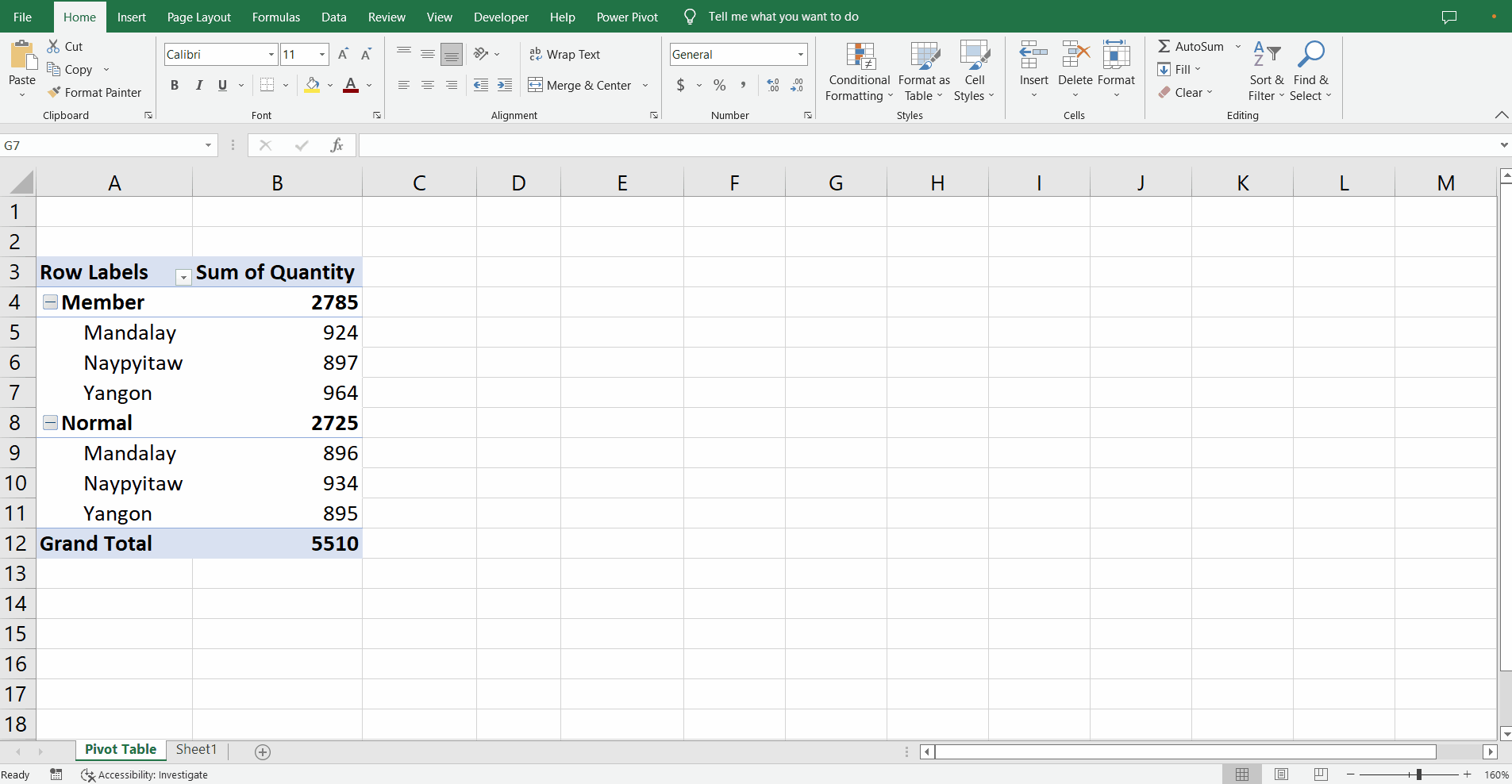This screenshot has height=784, width=1512.
Task: Switch to the Sheet1 worksheet
Action: point(195,749)
